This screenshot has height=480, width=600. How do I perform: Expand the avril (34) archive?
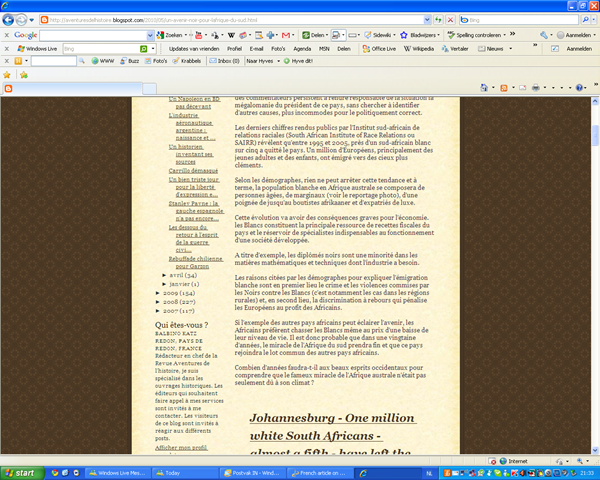point(164,275)
